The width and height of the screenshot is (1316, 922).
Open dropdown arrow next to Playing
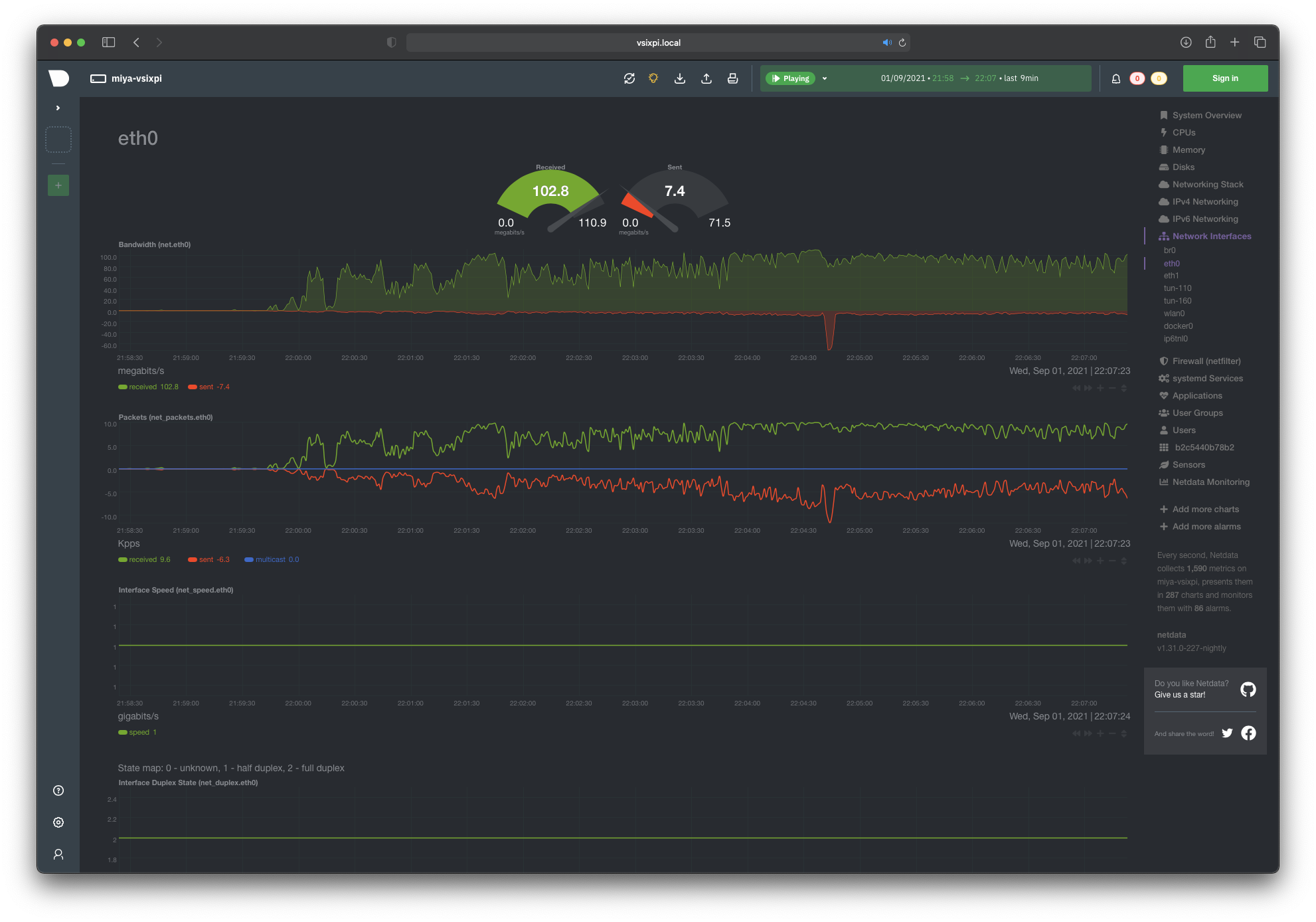(825, 78)
